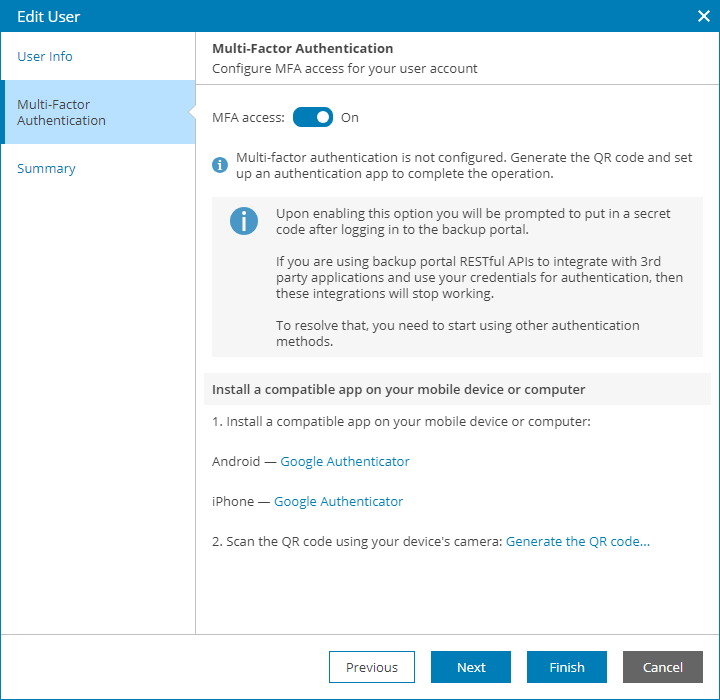The height and width of the screenshot is (700, 720).
Task: Click the MFA access label
Action: tap(248, 118)
